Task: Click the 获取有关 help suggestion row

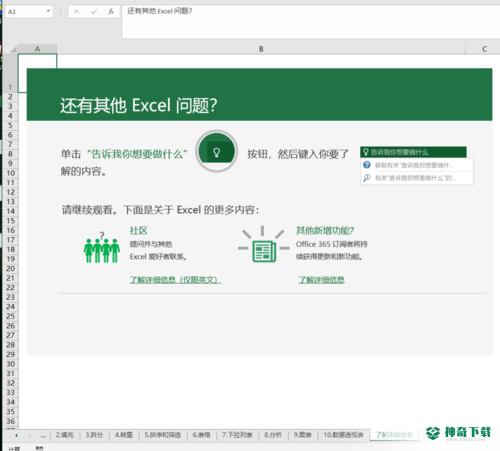Action: coord(417,165)
